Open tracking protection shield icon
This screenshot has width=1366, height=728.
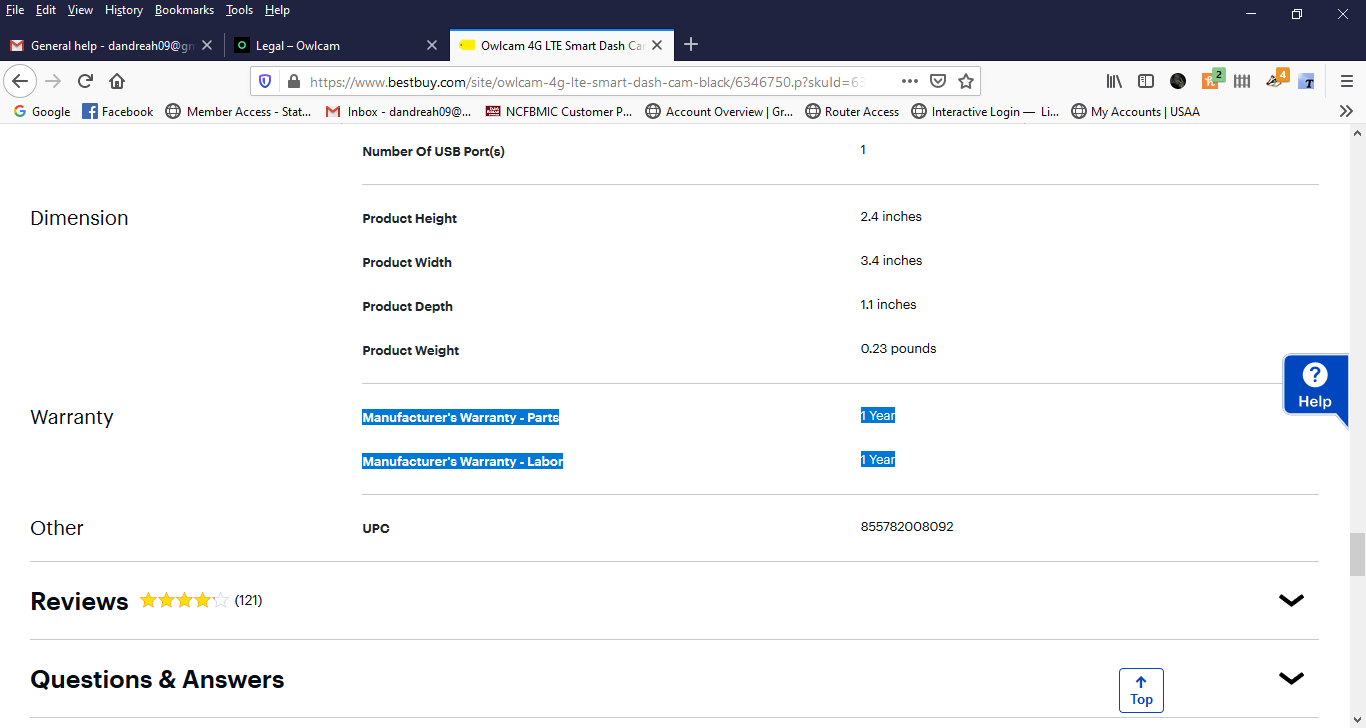click(265, 81)
